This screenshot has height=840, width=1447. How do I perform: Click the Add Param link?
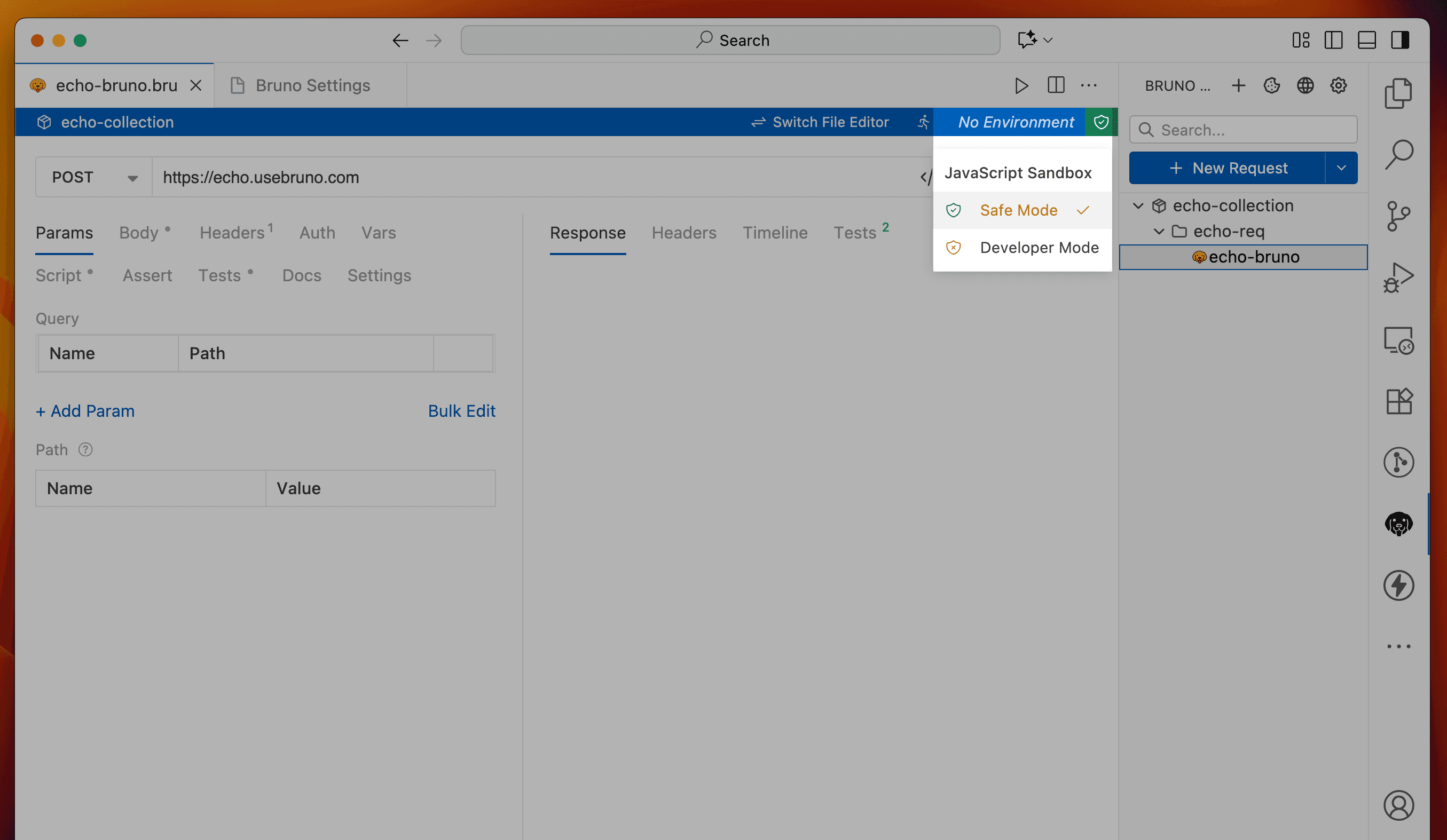[85, 411]
